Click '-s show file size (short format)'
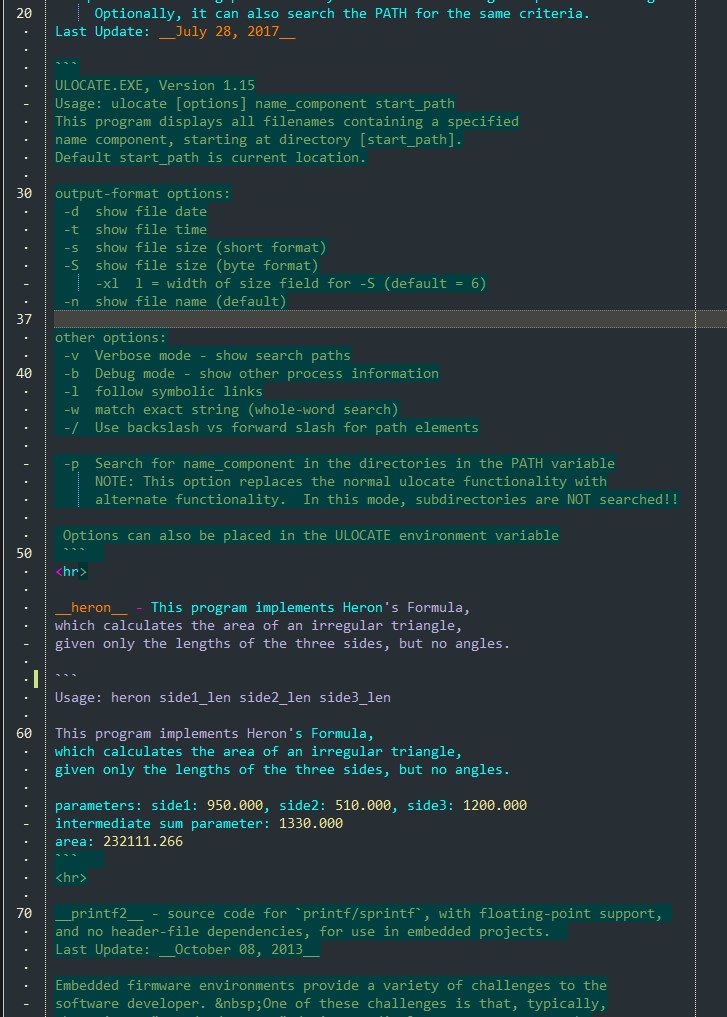Viewport: 727px width, 1017px height. pyautogui.click(x=195, y=248)
